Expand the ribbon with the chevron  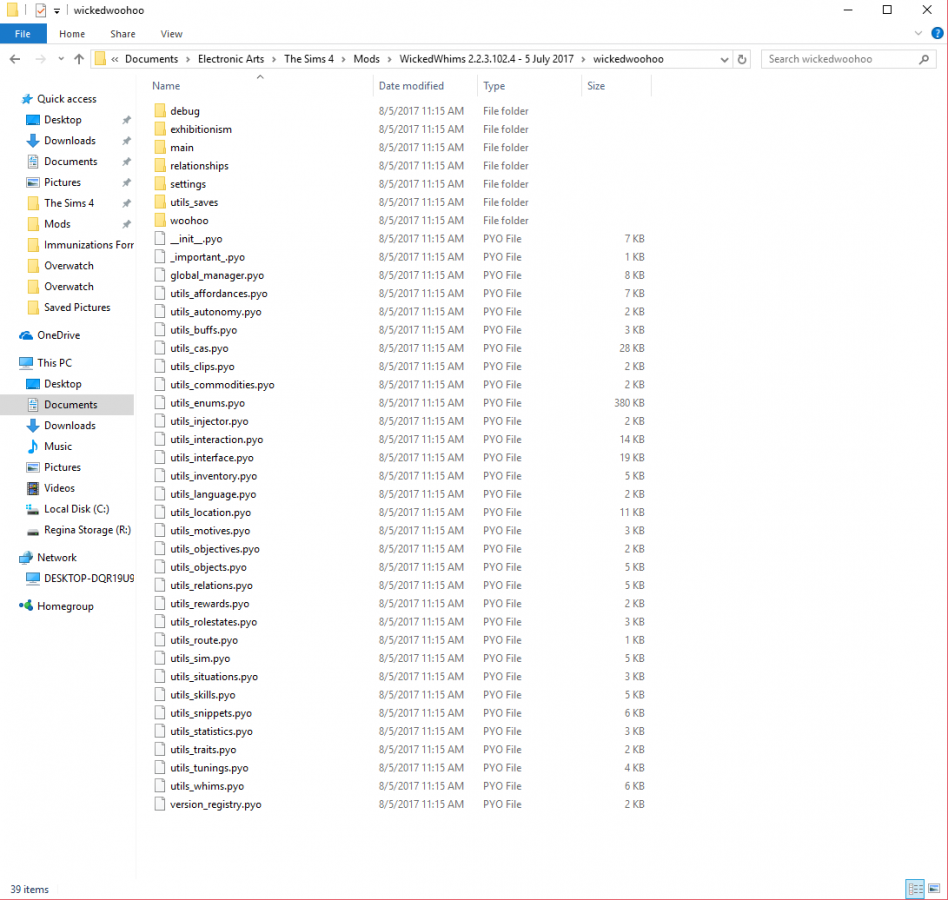918,33
